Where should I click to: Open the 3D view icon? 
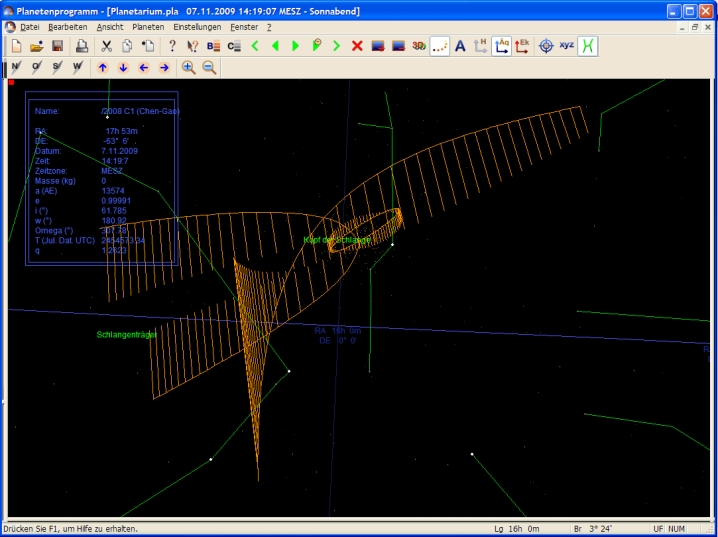click(419, 46)
